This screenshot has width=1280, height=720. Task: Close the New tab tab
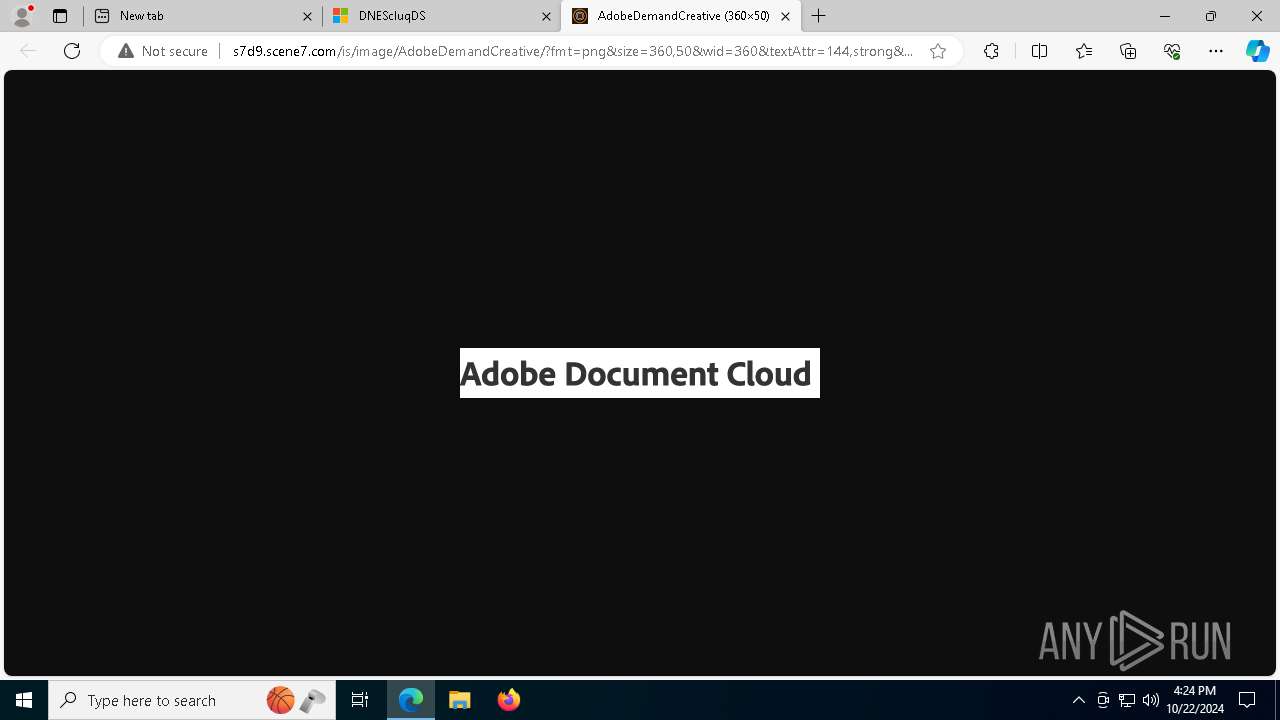coord(307,16)
